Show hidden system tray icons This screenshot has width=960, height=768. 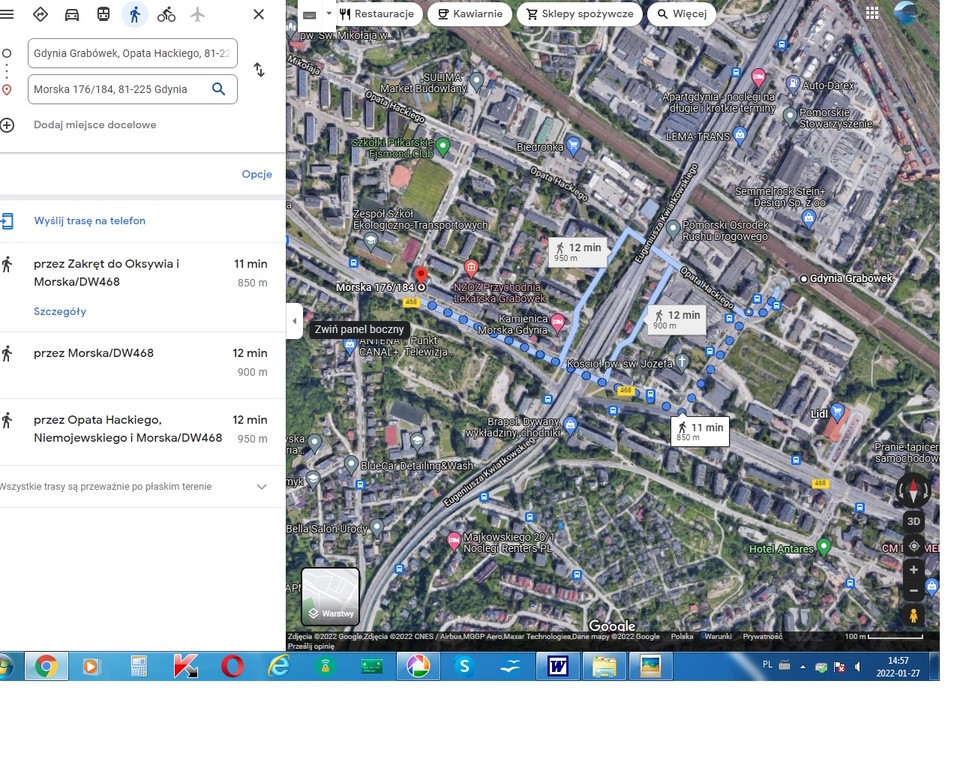[x=802, y=667]
